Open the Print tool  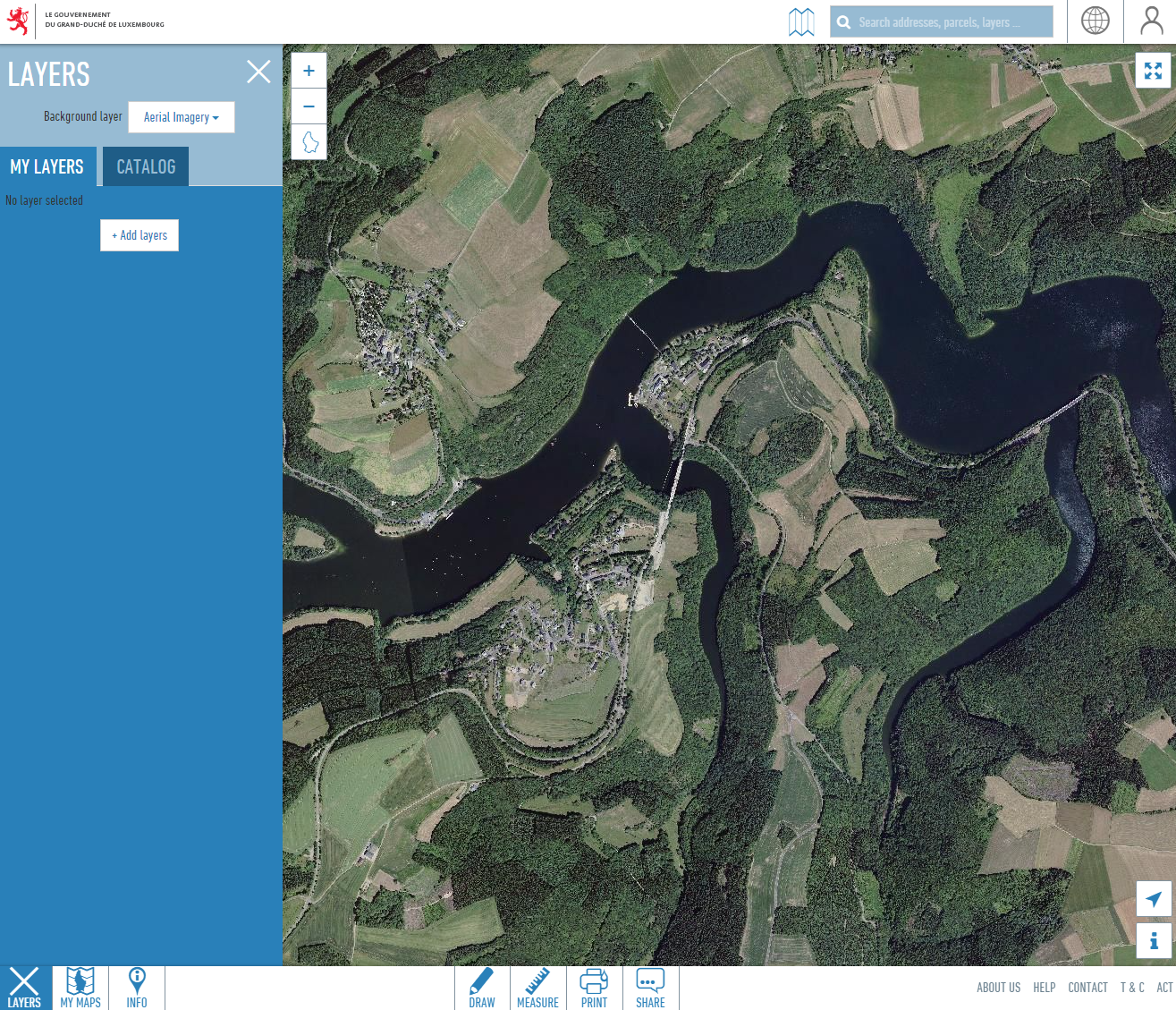(594, 988)
